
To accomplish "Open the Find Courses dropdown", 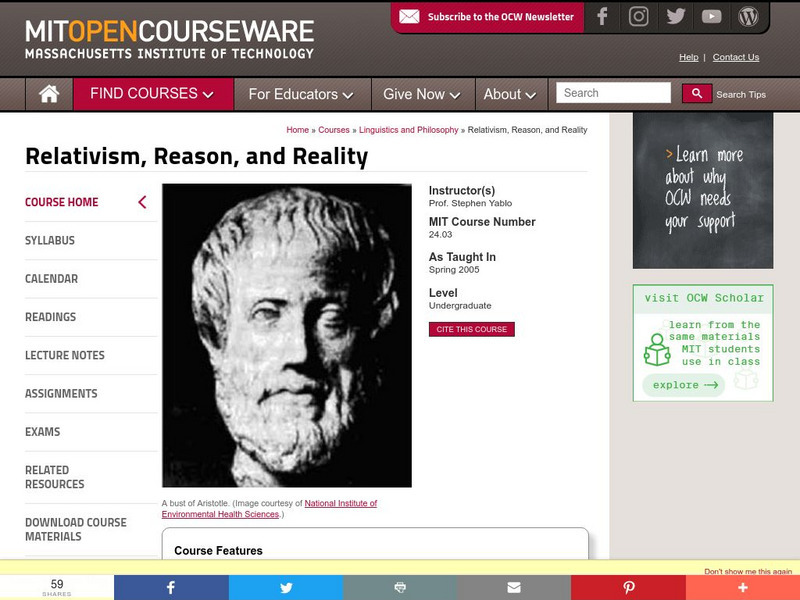I will [152, 93].
